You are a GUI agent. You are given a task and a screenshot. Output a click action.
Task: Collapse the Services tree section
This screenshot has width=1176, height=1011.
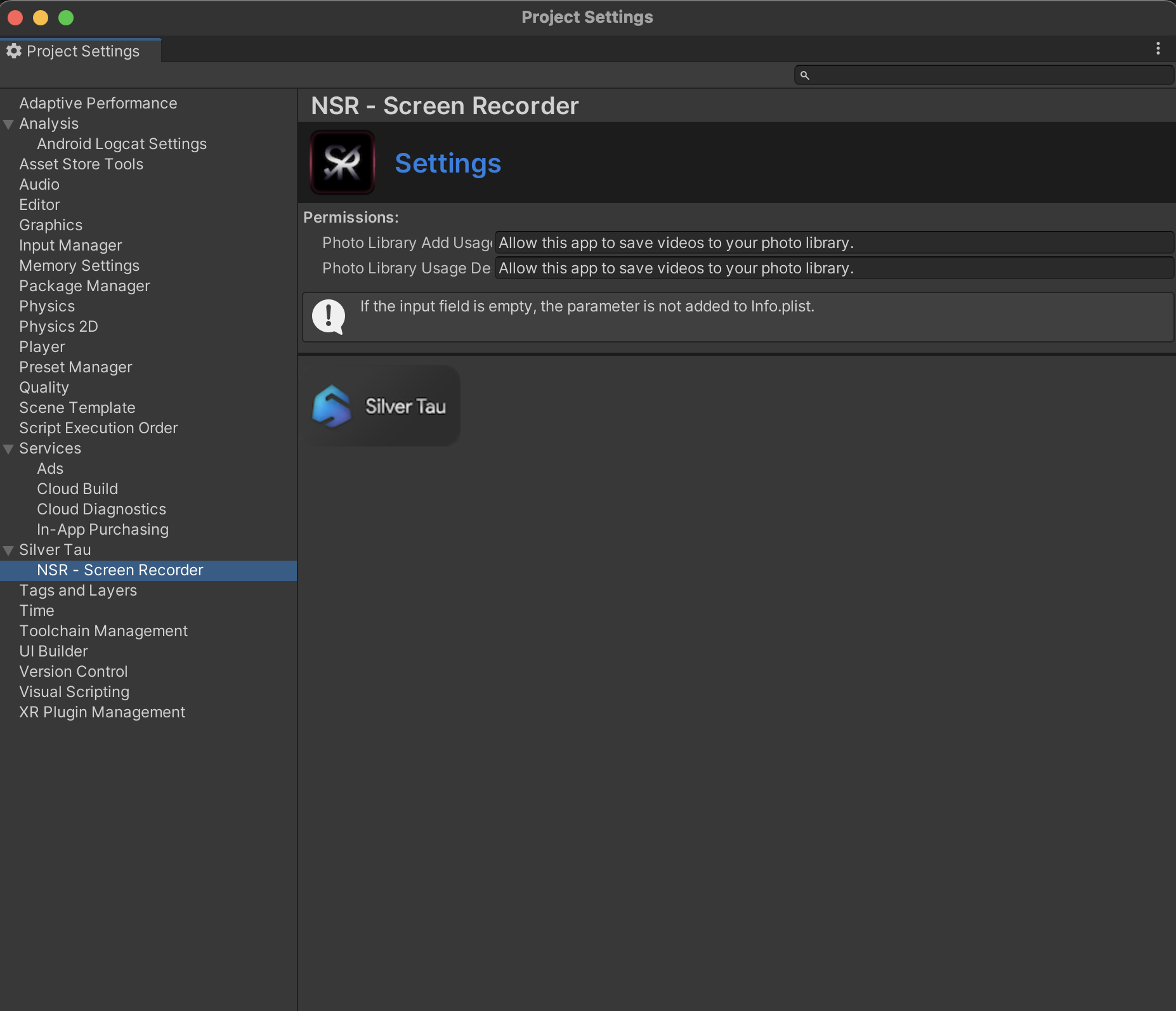(9, 449)
